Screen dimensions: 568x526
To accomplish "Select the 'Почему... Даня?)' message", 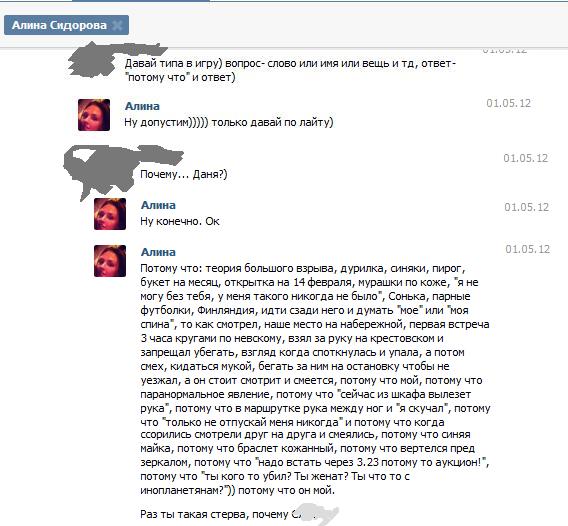I will (x=184, y=174).
